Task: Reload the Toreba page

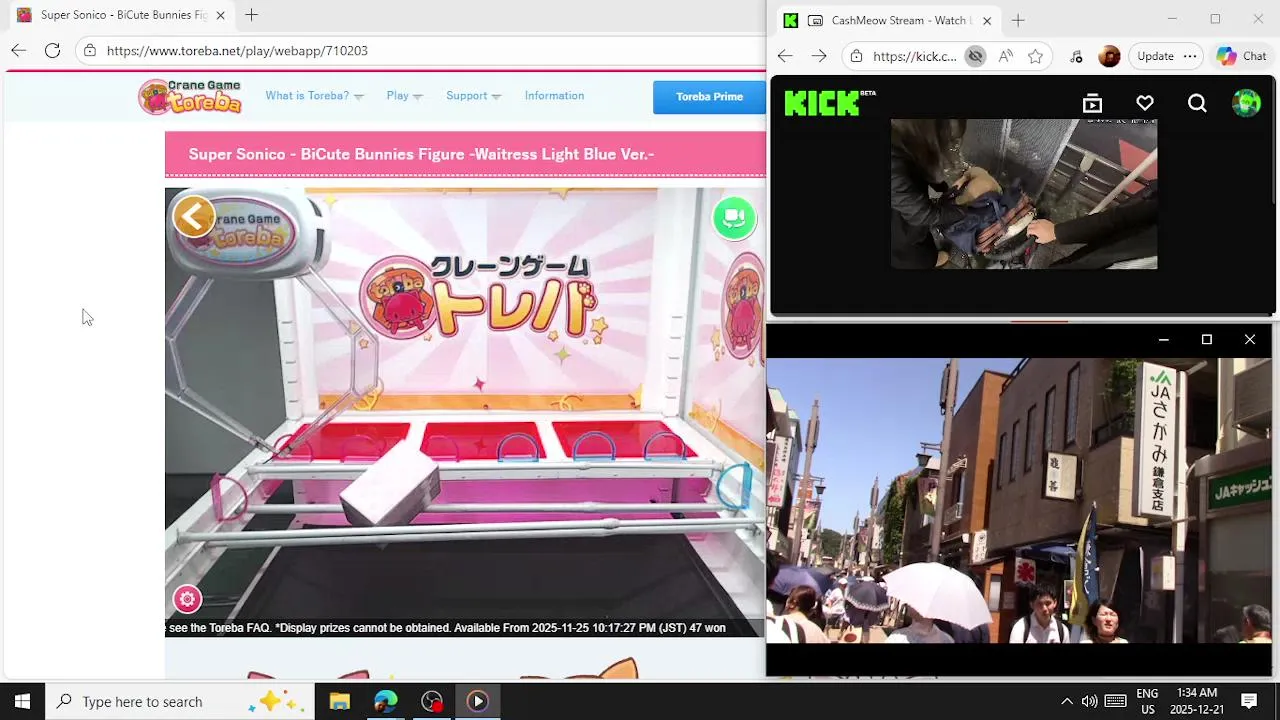Action: tap(52, 50)
